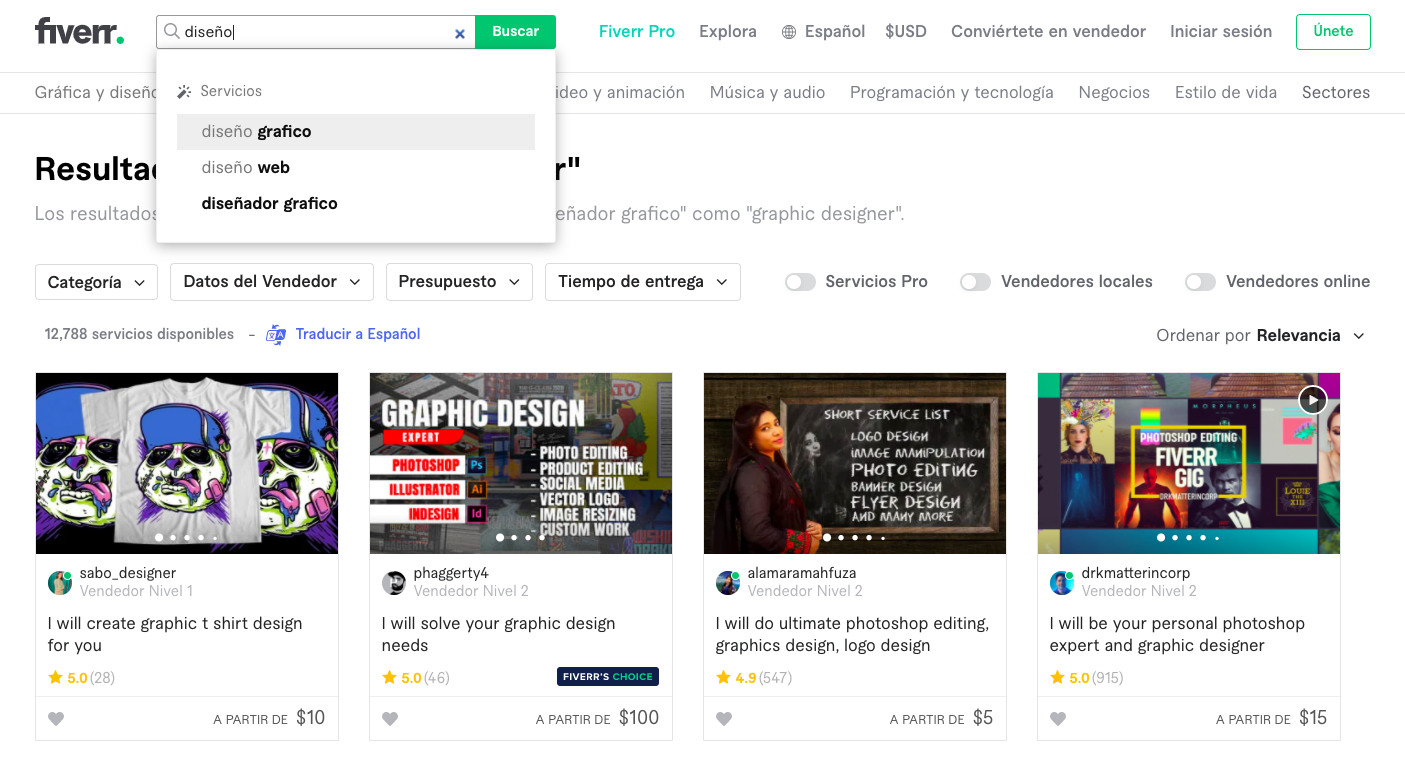Clear the search field using the X icon

click(x=459, y=32)
